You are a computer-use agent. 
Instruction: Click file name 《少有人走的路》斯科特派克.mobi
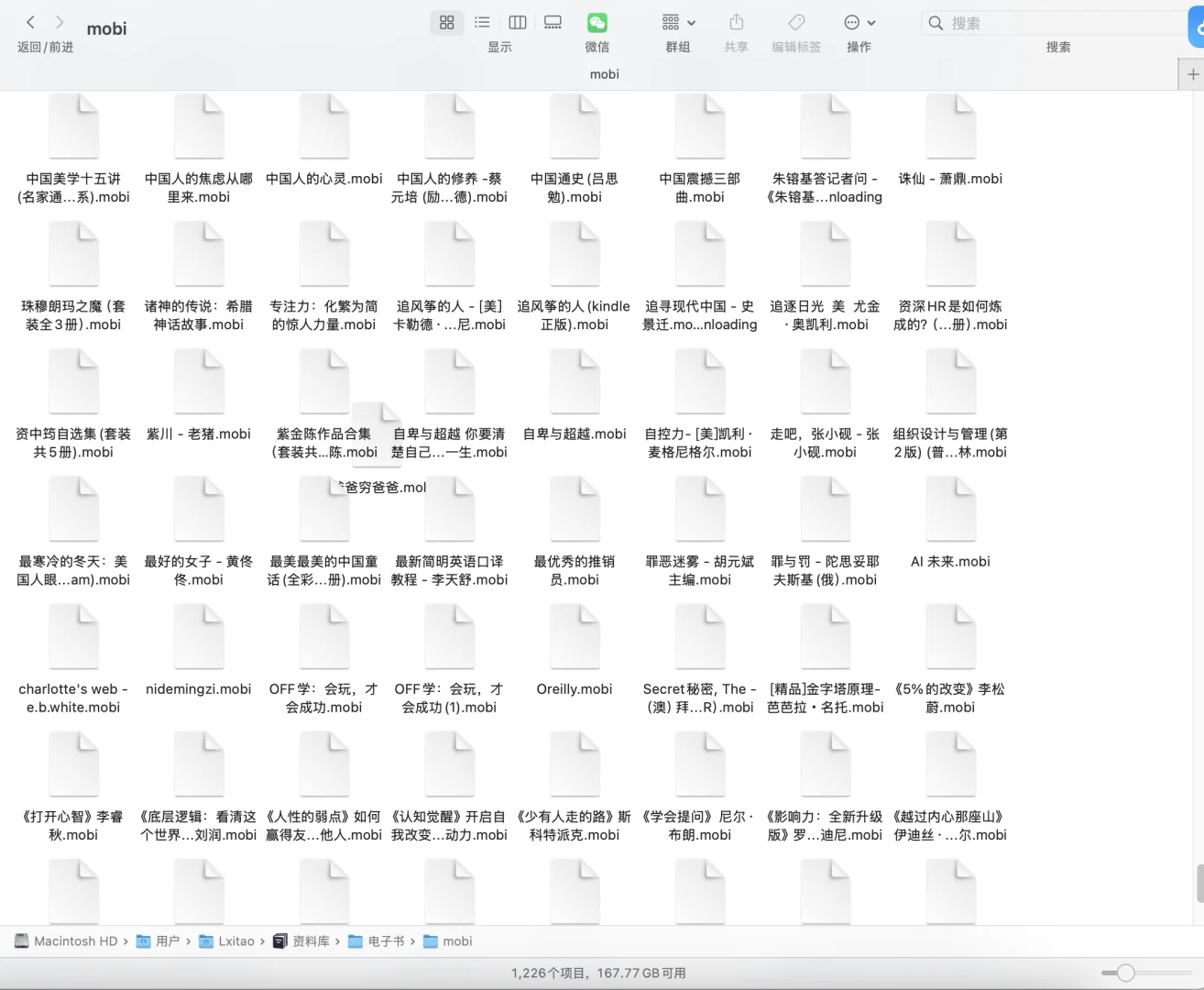[x=575, y=825]
